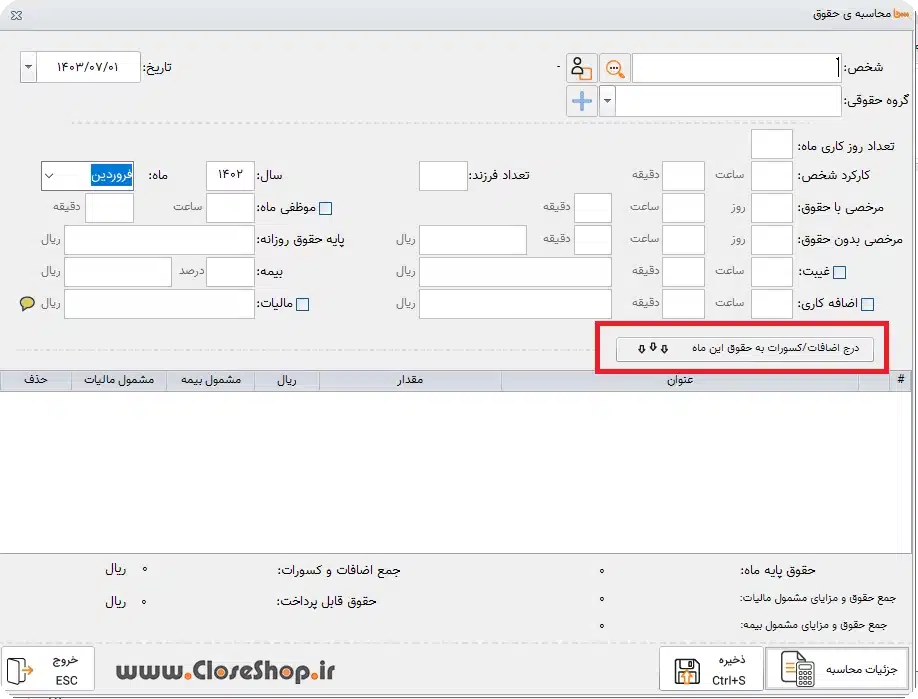Click the کارکرد شخص ساعت field
Image resolution: width=918 pixels, height=699 pixels.
tap(772, 176)
